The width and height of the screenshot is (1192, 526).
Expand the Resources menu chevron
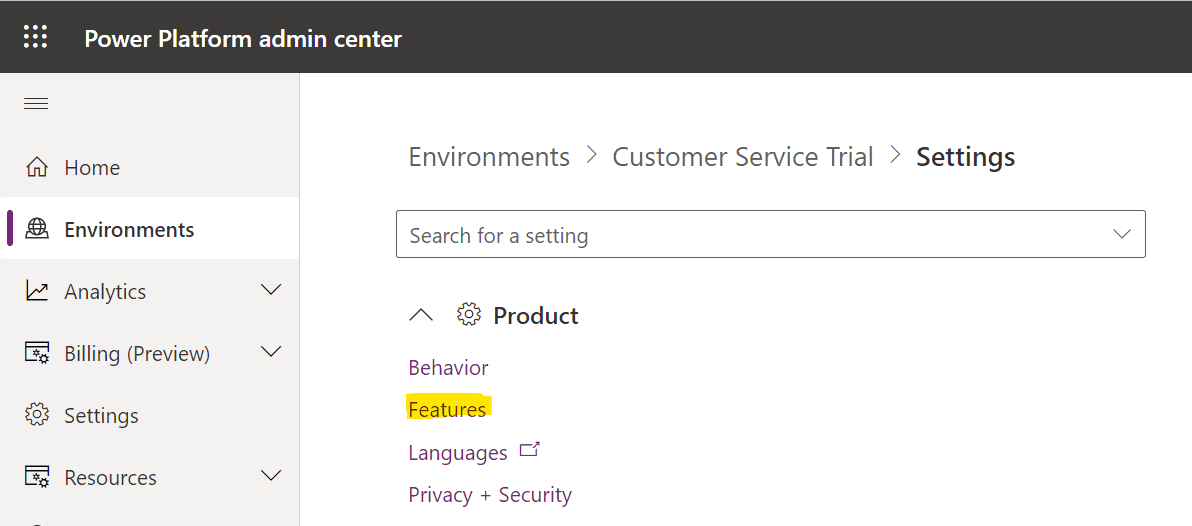[271, 476]
